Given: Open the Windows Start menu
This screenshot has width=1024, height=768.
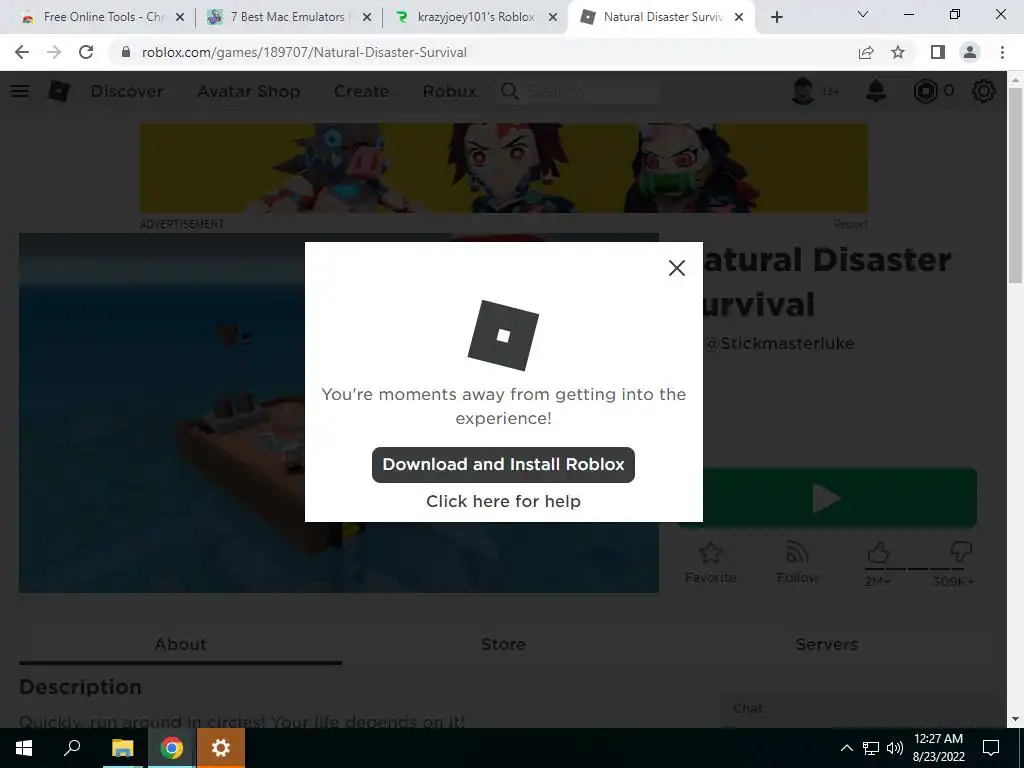Looking at the screenshot, I should click(24, 748).
